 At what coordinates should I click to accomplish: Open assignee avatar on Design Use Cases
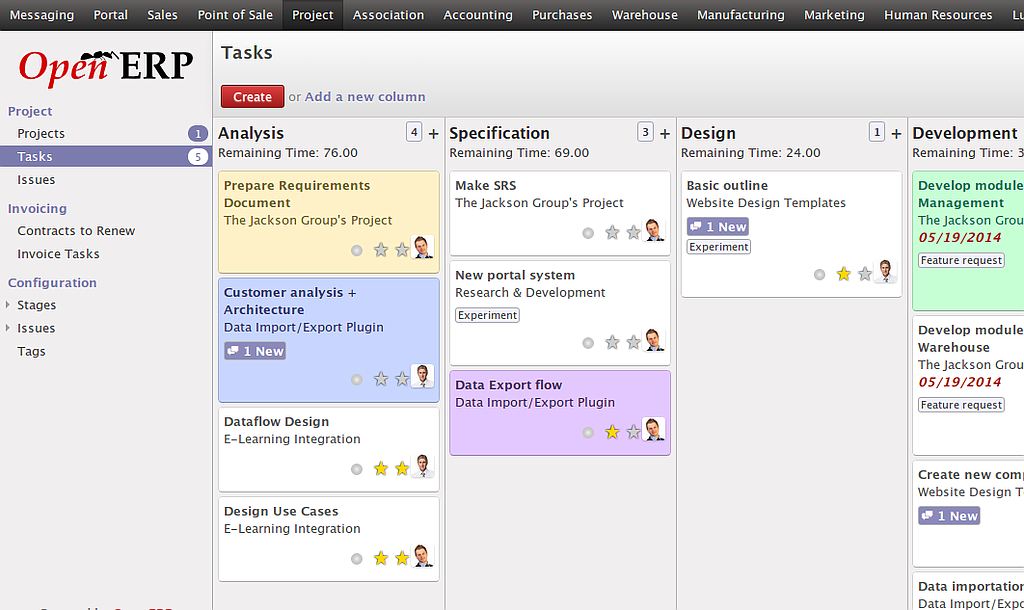pyautogui.click(x=423, y=555)
